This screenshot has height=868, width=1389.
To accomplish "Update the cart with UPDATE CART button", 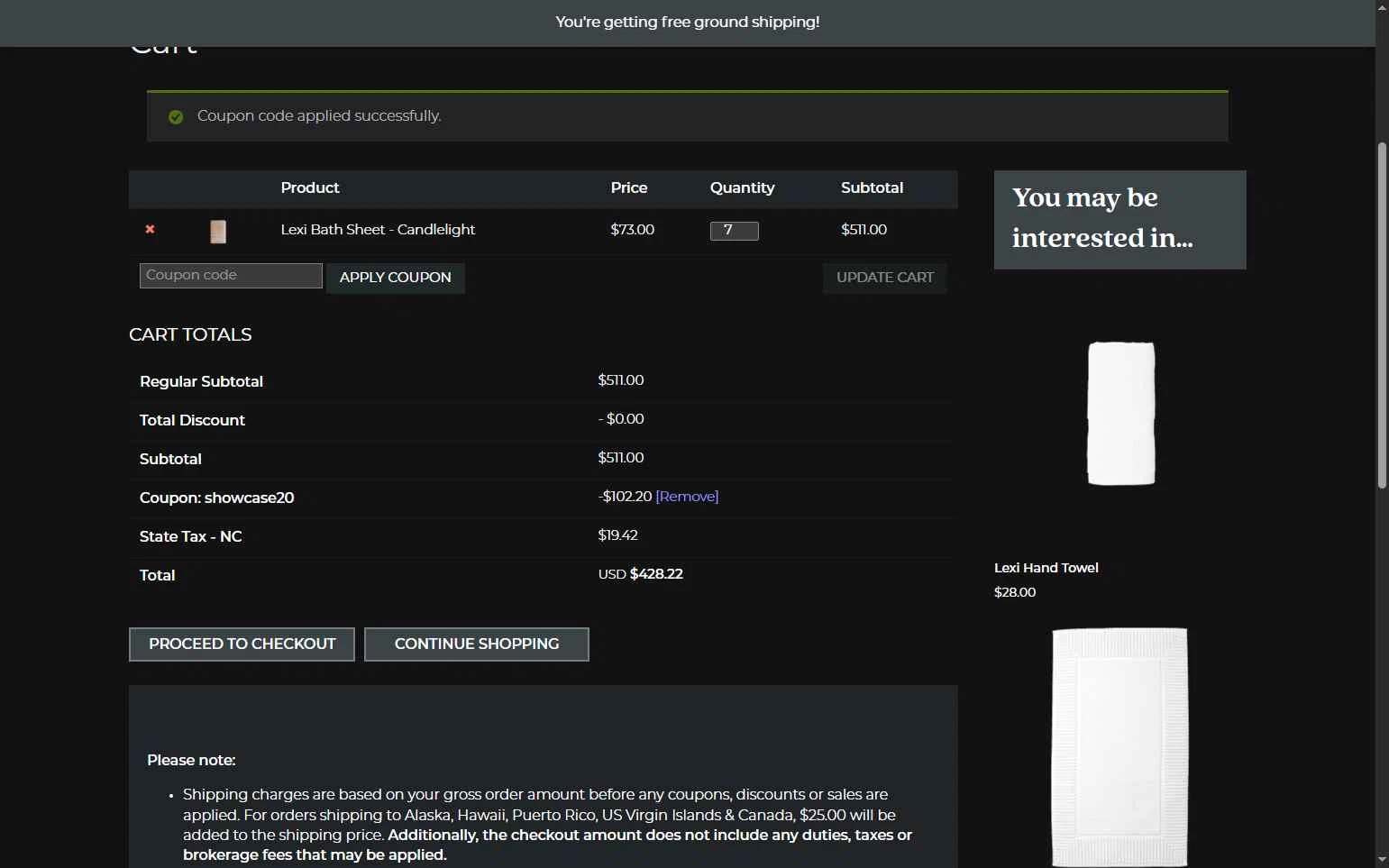I will pyautogui.click(x=885, y=278).
